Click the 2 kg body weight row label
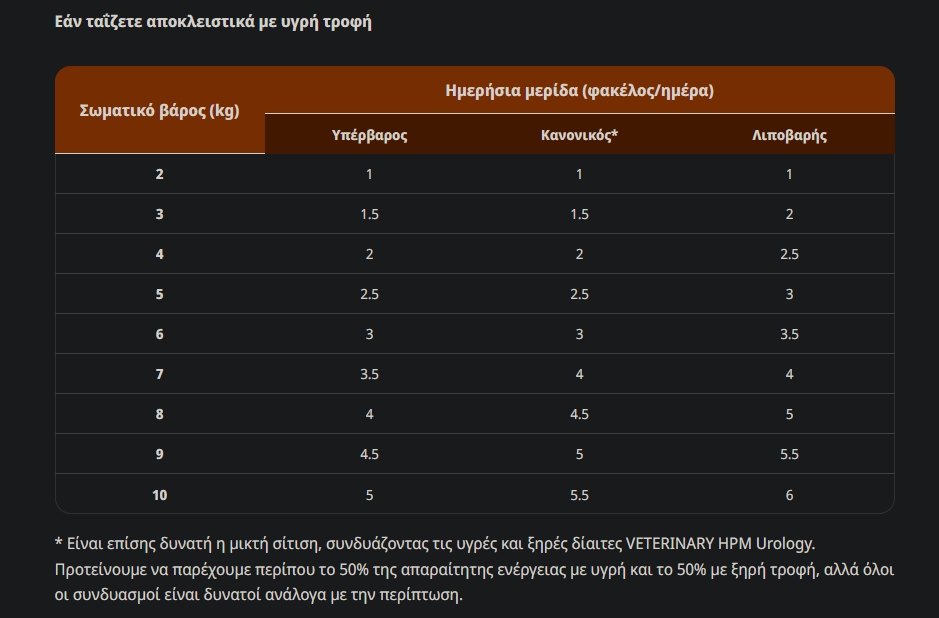 click(x=160, y=174)
